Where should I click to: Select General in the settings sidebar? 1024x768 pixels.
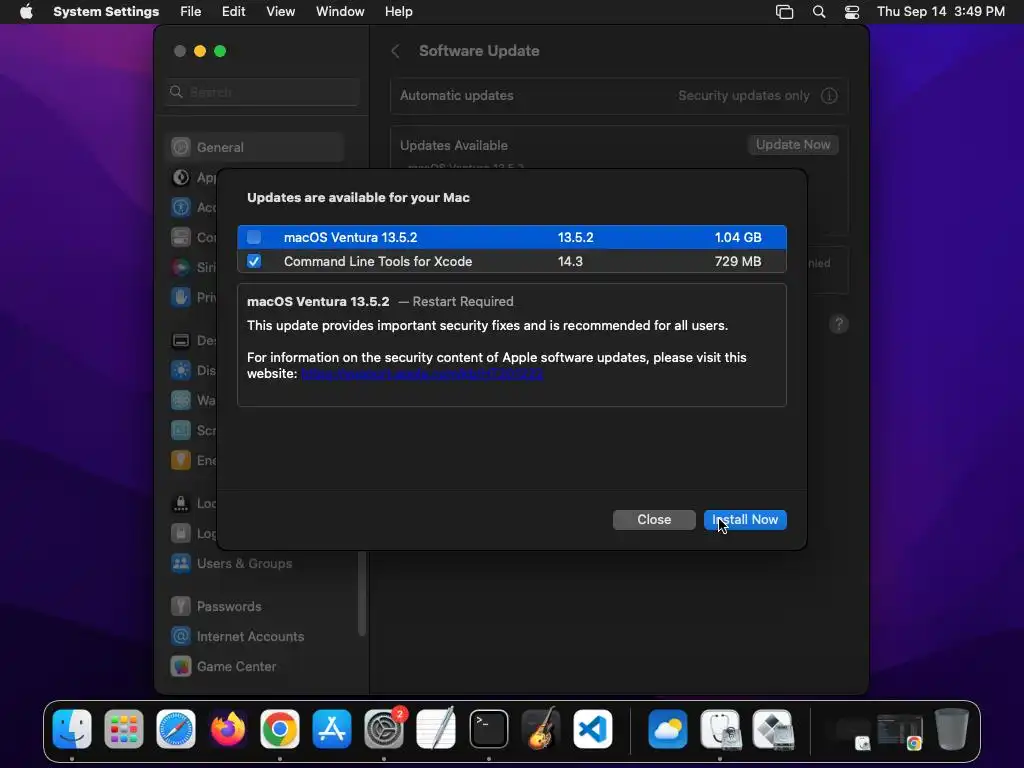click(255, 148)
